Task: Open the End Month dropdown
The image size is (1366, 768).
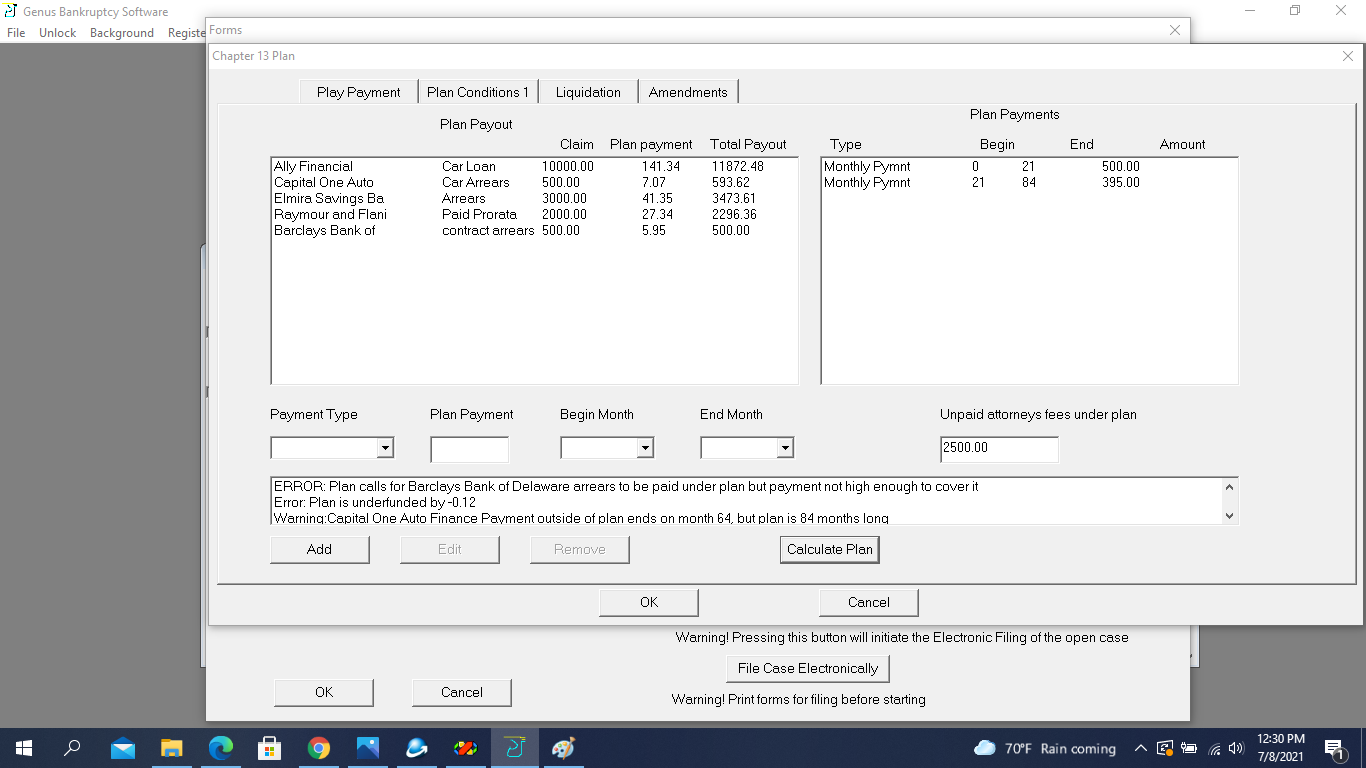Action: (785, 448)
